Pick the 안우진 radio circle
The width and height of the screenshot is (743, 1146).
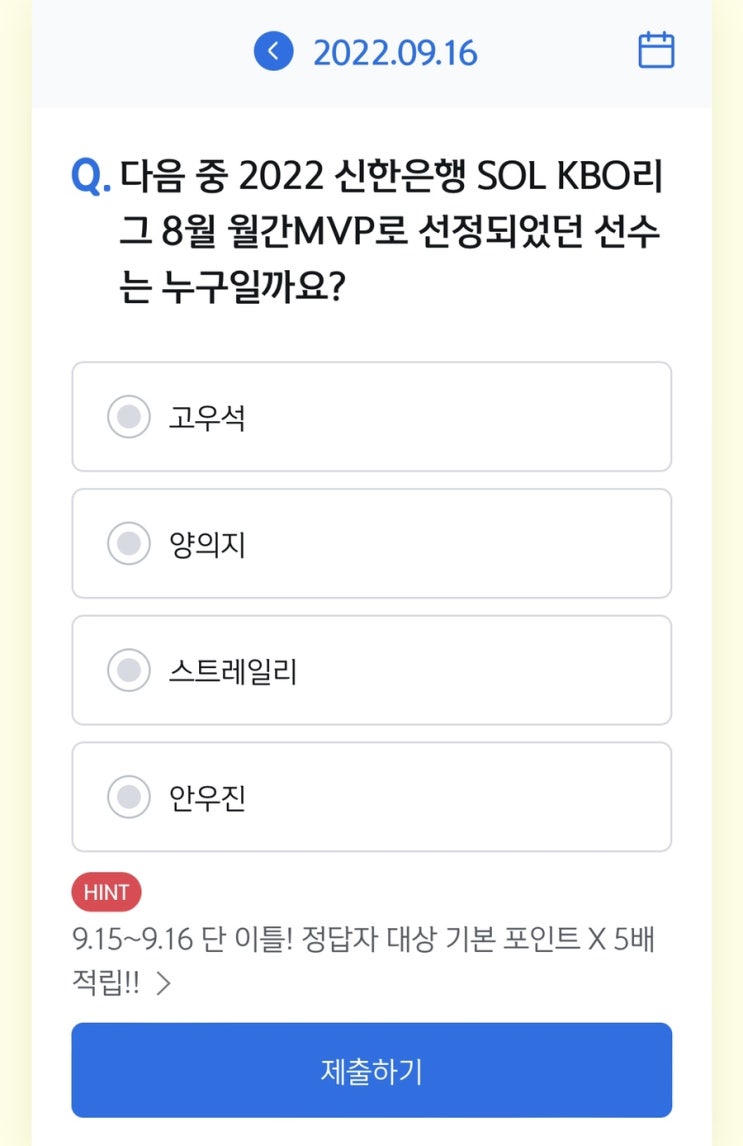pyautogui.click(x=128, y=797)
